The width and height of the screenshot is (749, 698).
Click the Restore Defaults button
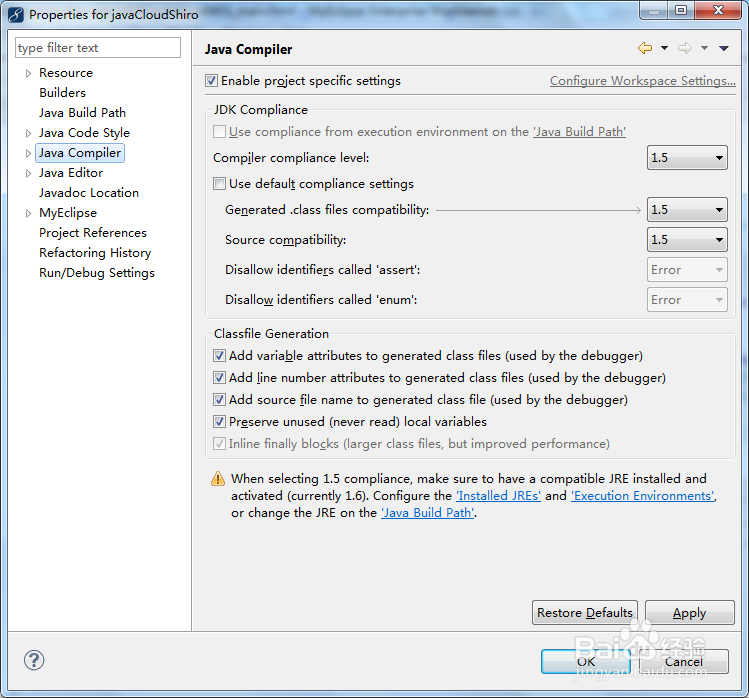click(585, 612)
